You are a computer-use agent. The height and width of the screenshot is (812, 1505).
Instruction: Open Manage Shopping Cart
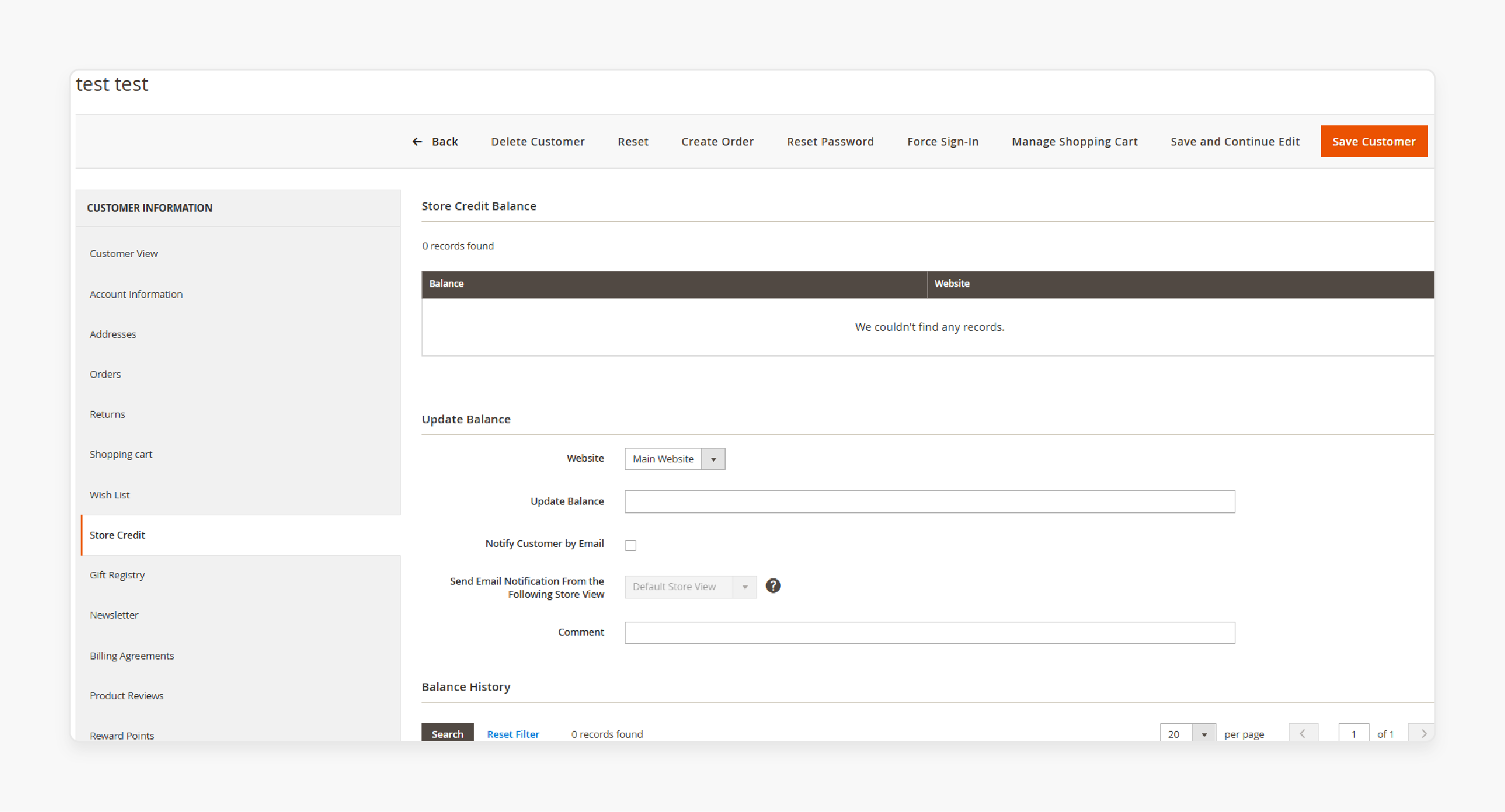1075,142
